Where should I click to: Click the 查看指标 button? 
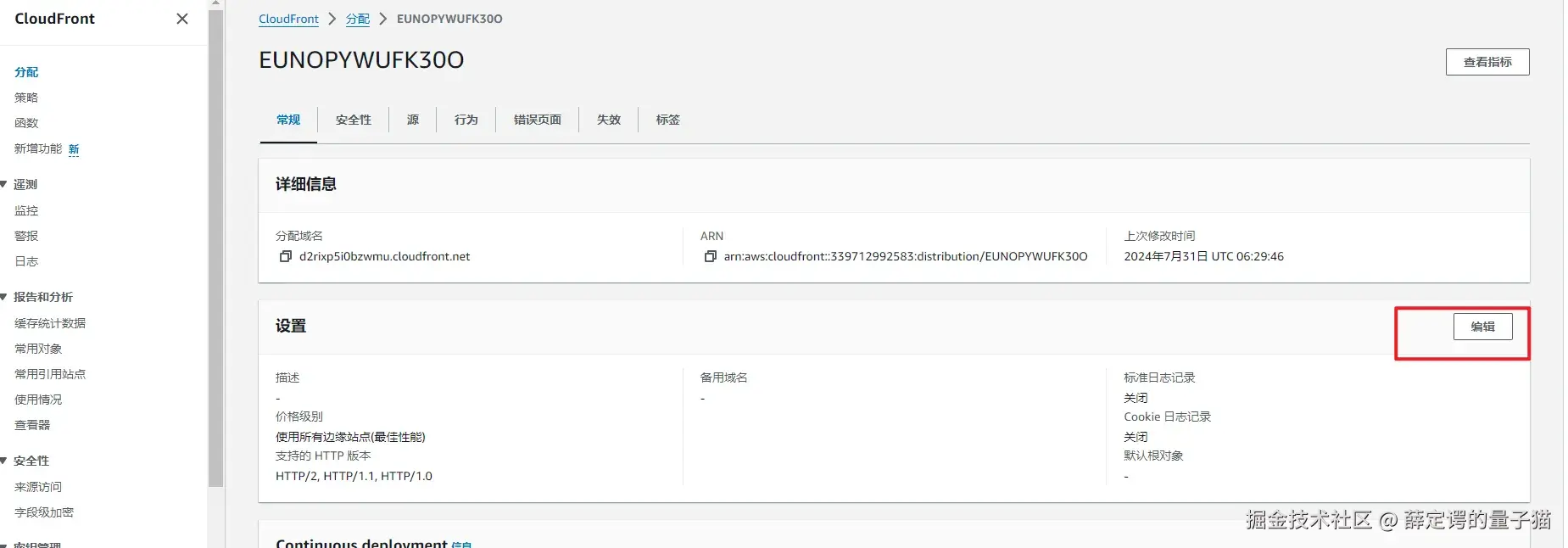tap(1487, 62)
